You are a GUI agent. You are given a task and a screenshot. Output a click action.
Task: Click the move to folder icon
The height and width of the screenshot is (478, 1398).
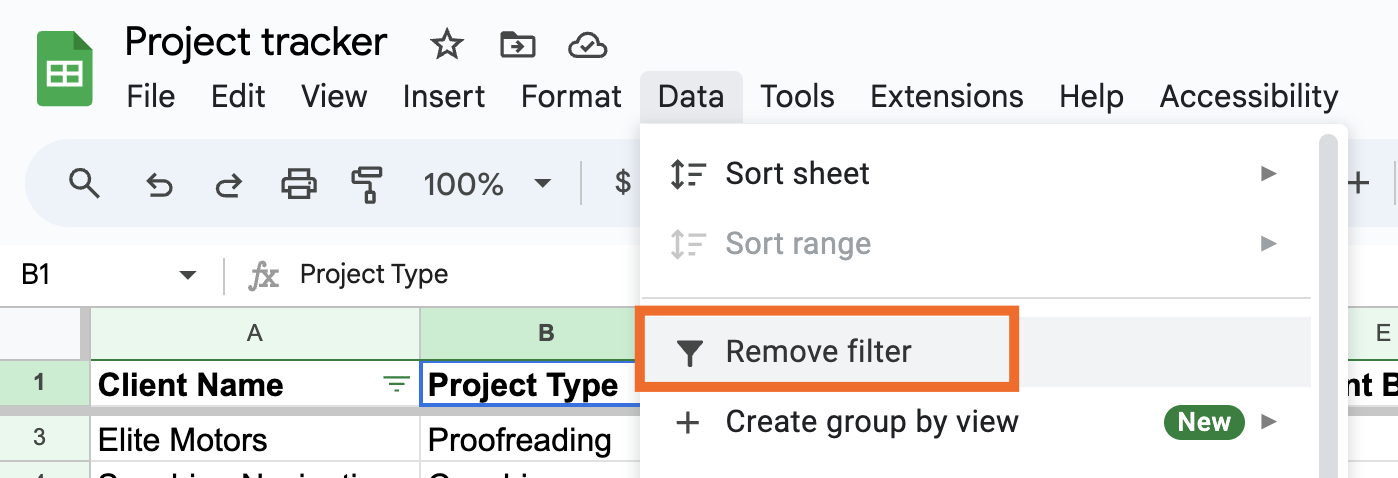point(517,44)
